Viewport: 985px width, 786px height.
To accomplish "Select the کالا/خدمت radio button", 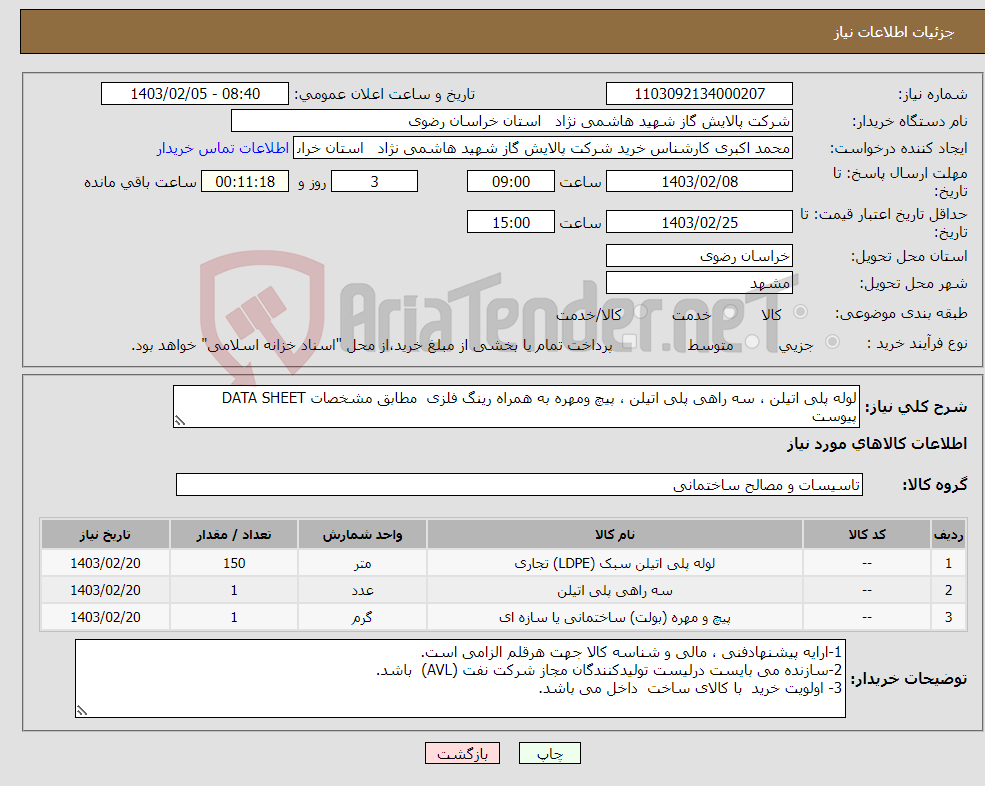I will [x=640, y=312].
